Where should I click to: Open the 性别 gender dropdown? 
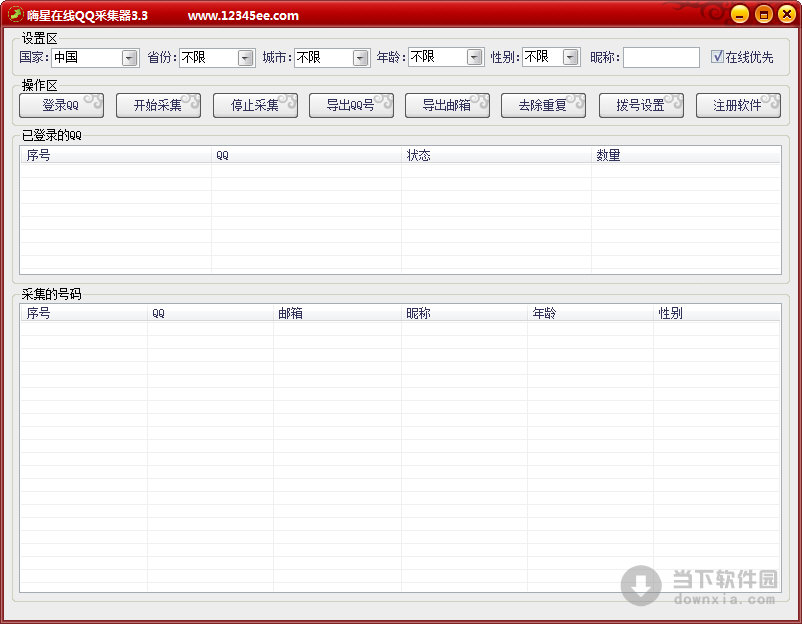(570, 57)
